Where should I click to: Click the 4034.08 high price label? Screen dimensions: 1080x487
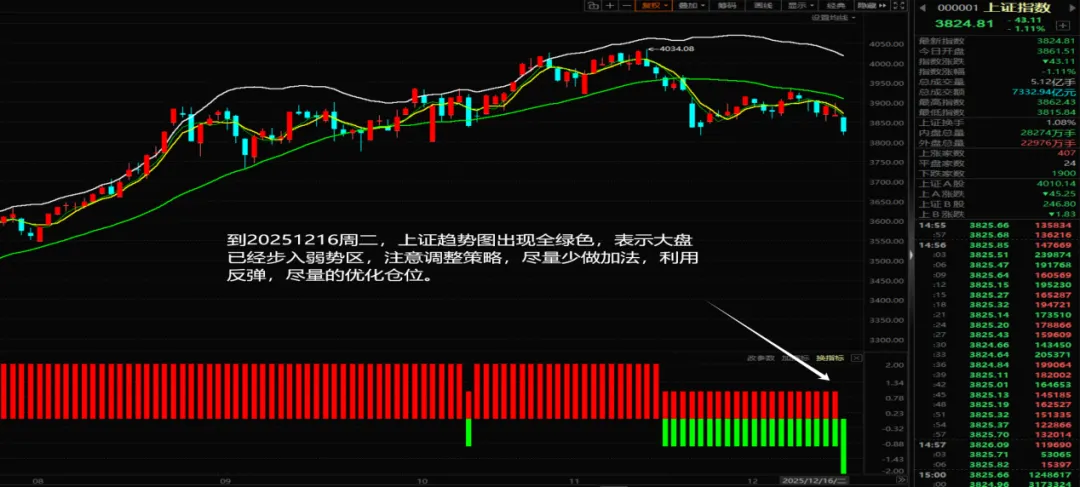[x=676, y=49]
